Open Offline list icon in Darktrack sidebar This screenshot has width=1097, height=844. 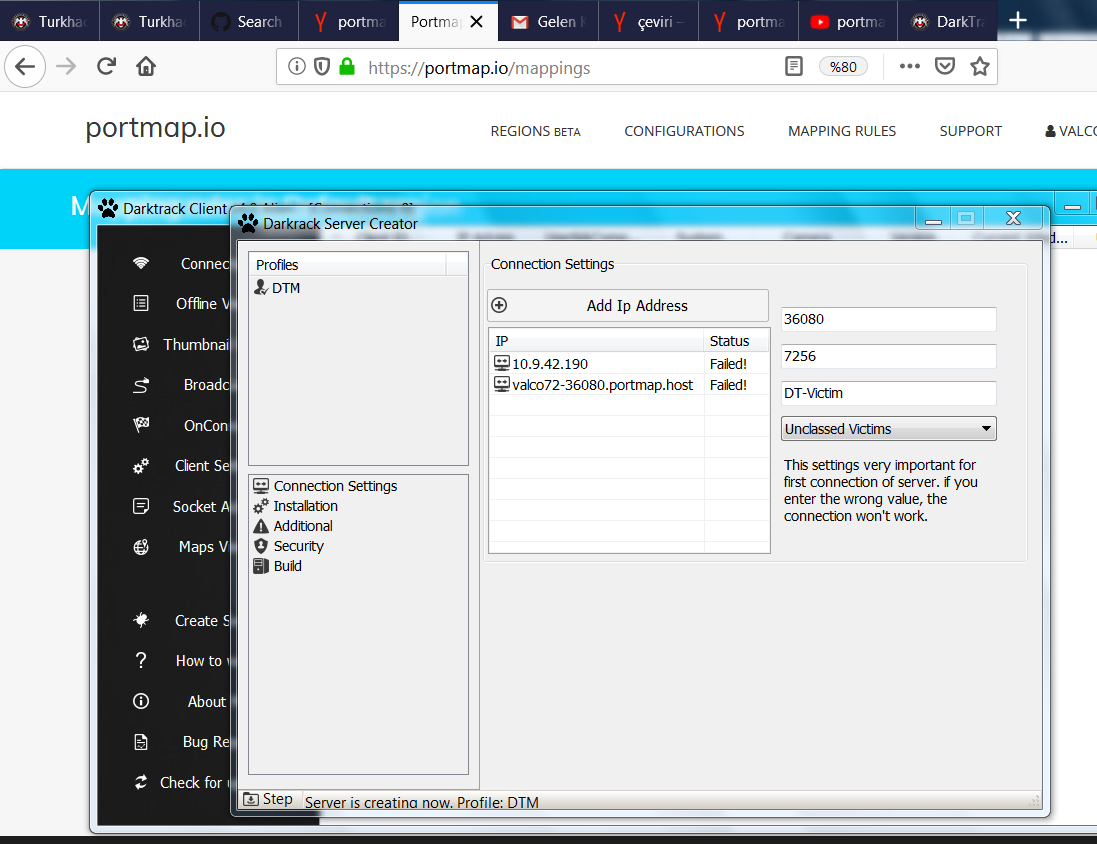(141, 303)
